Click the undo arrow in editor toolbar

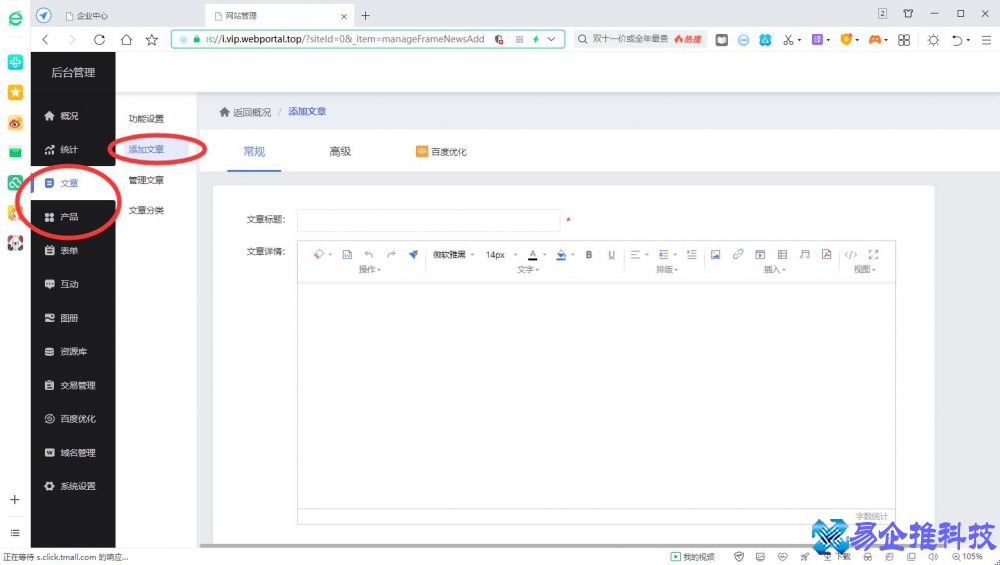369,254
